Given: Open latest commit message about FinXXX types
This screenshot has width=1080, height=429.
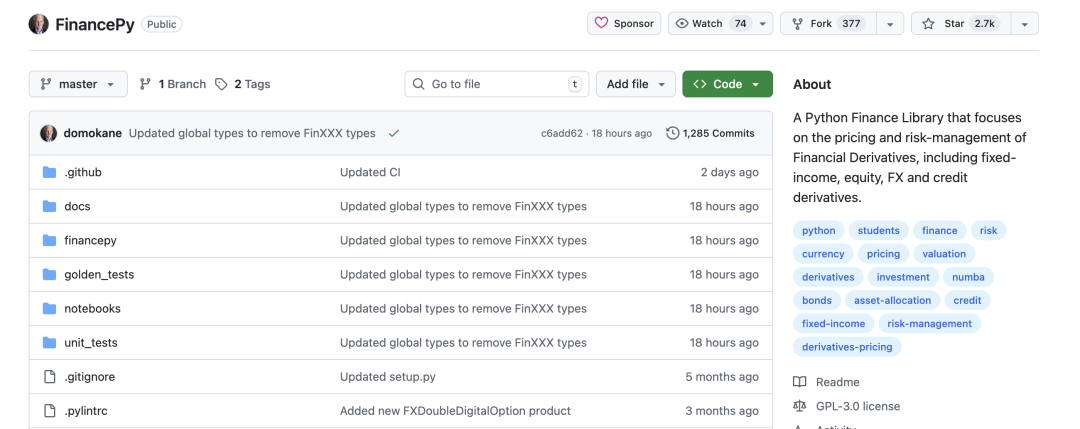Looking at the screenshot, I should point(252,133).
